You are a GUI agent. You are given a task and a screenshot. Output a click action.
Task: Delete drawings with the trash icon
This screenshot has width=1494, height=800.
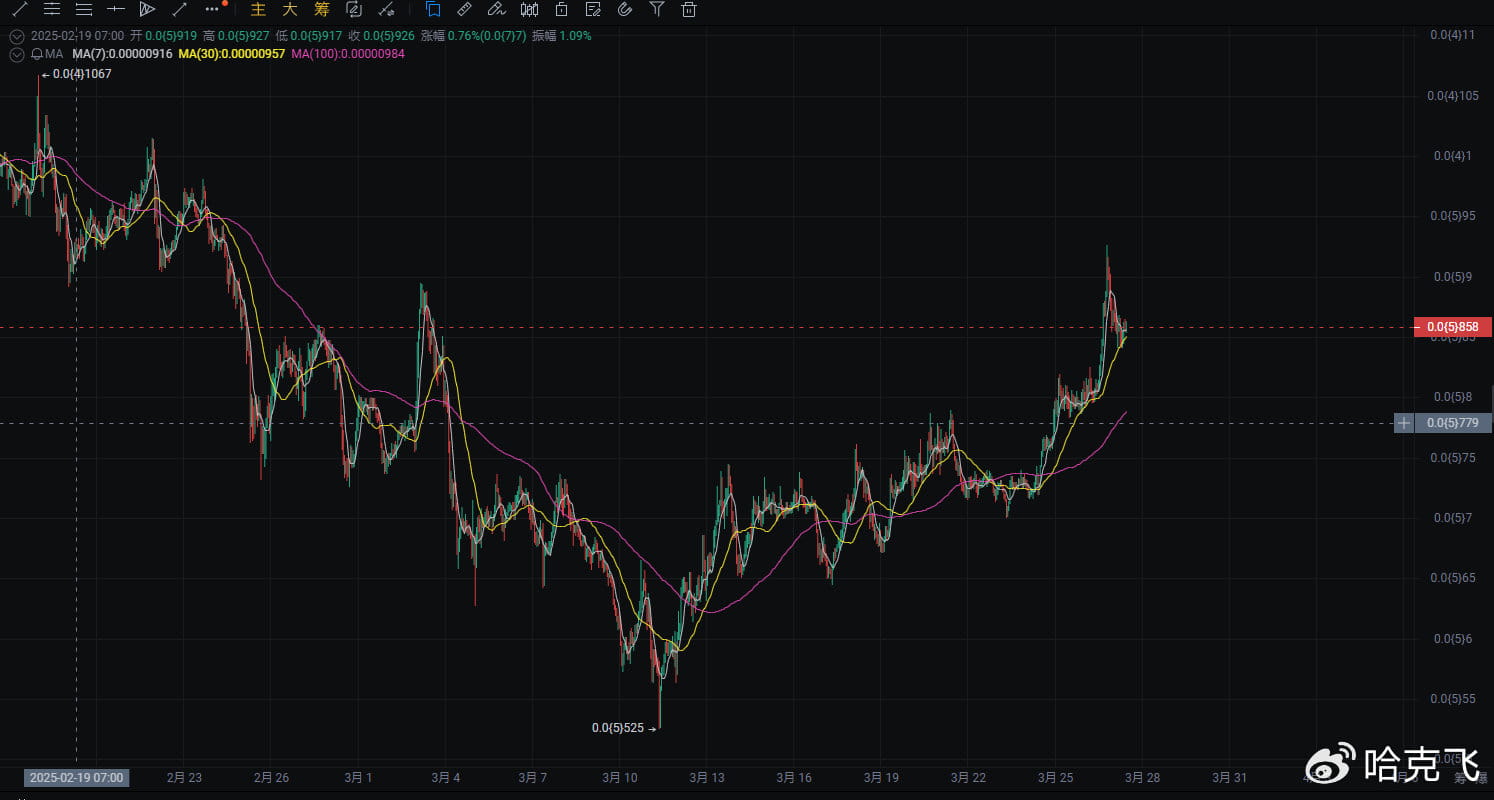click(x=689, y=10)
